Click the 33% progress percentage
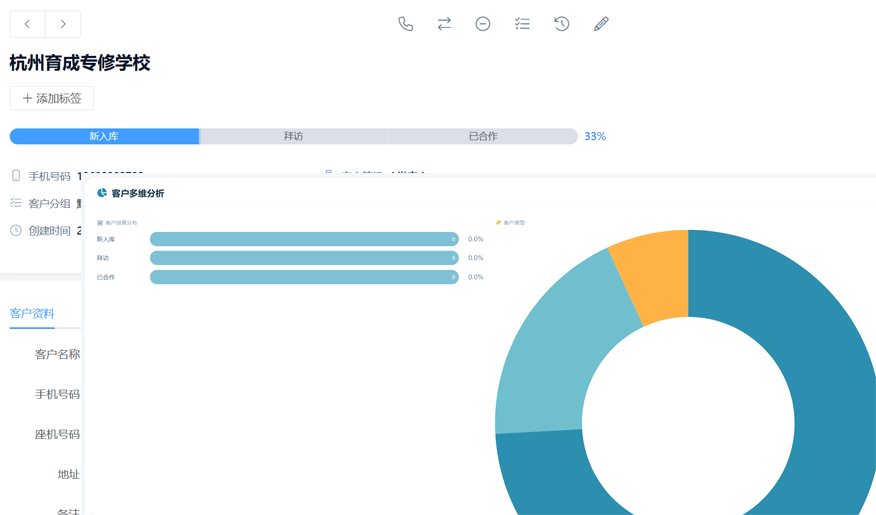This screenshot has width=876, height=515. (x=595, y=136)
